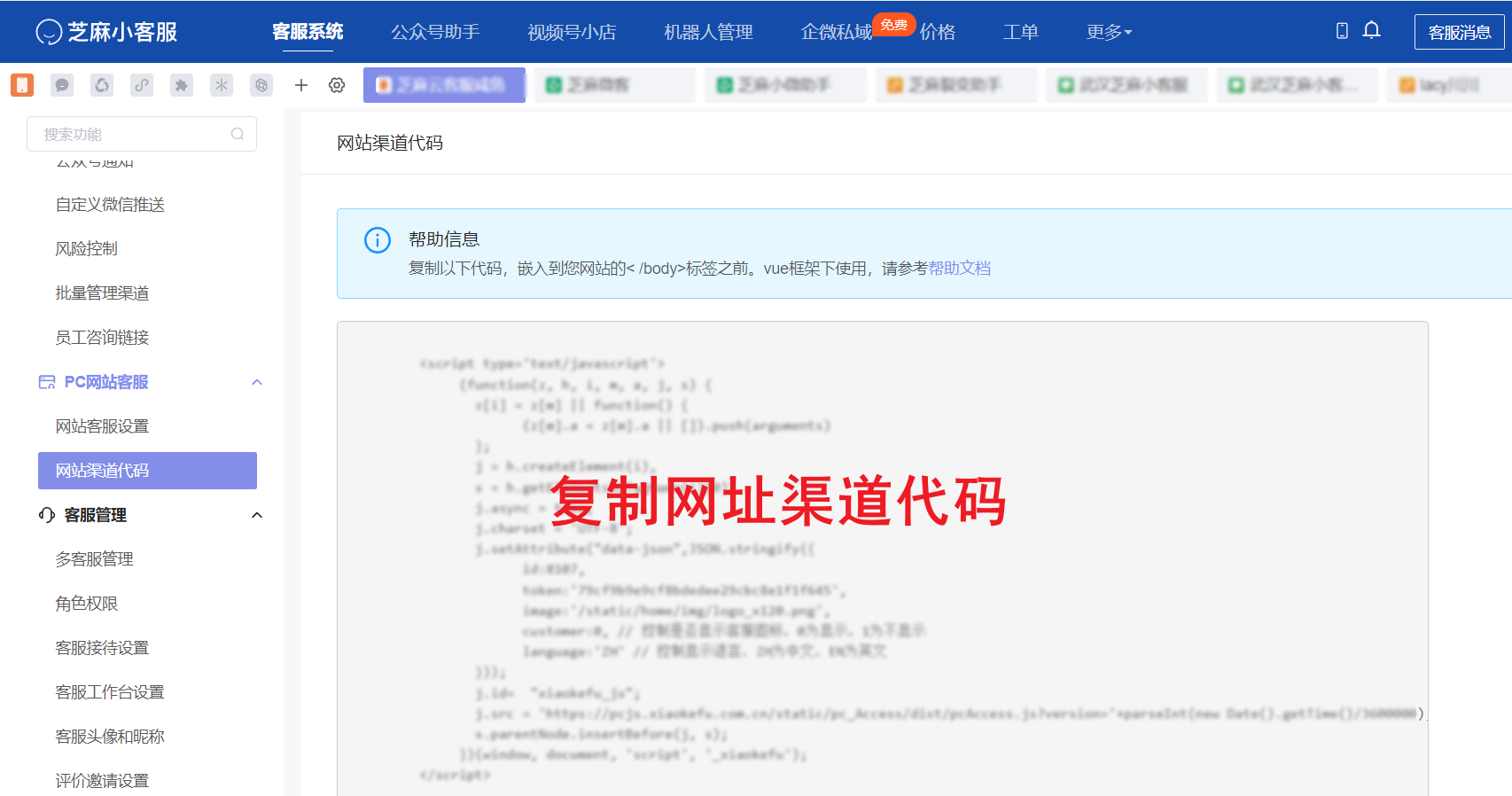Add a channel with plus icon

click(301, 85)
